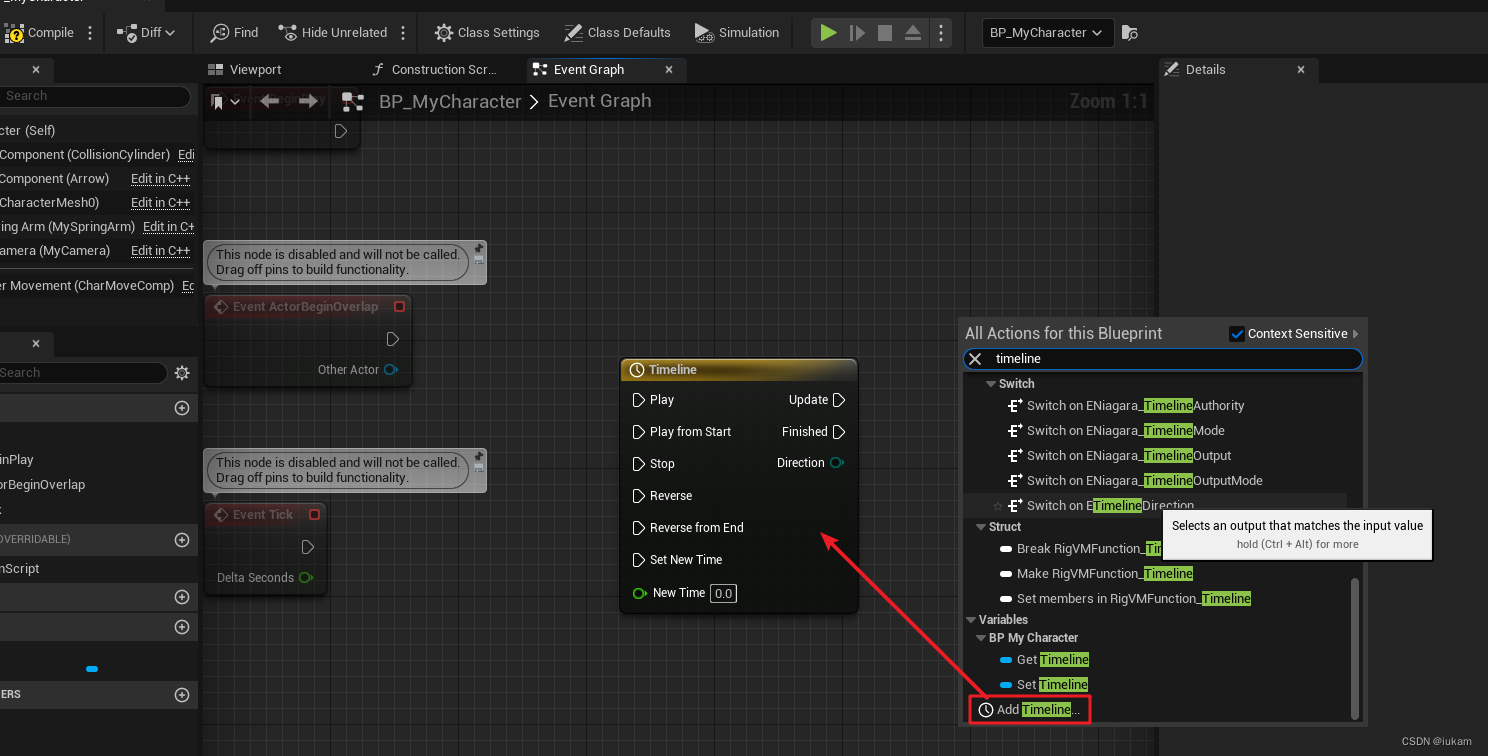The height and width of the screenshot is (756, 1488).
Task: Click Event Graph breadcrumb link
Action: click(x=599, y=101)
